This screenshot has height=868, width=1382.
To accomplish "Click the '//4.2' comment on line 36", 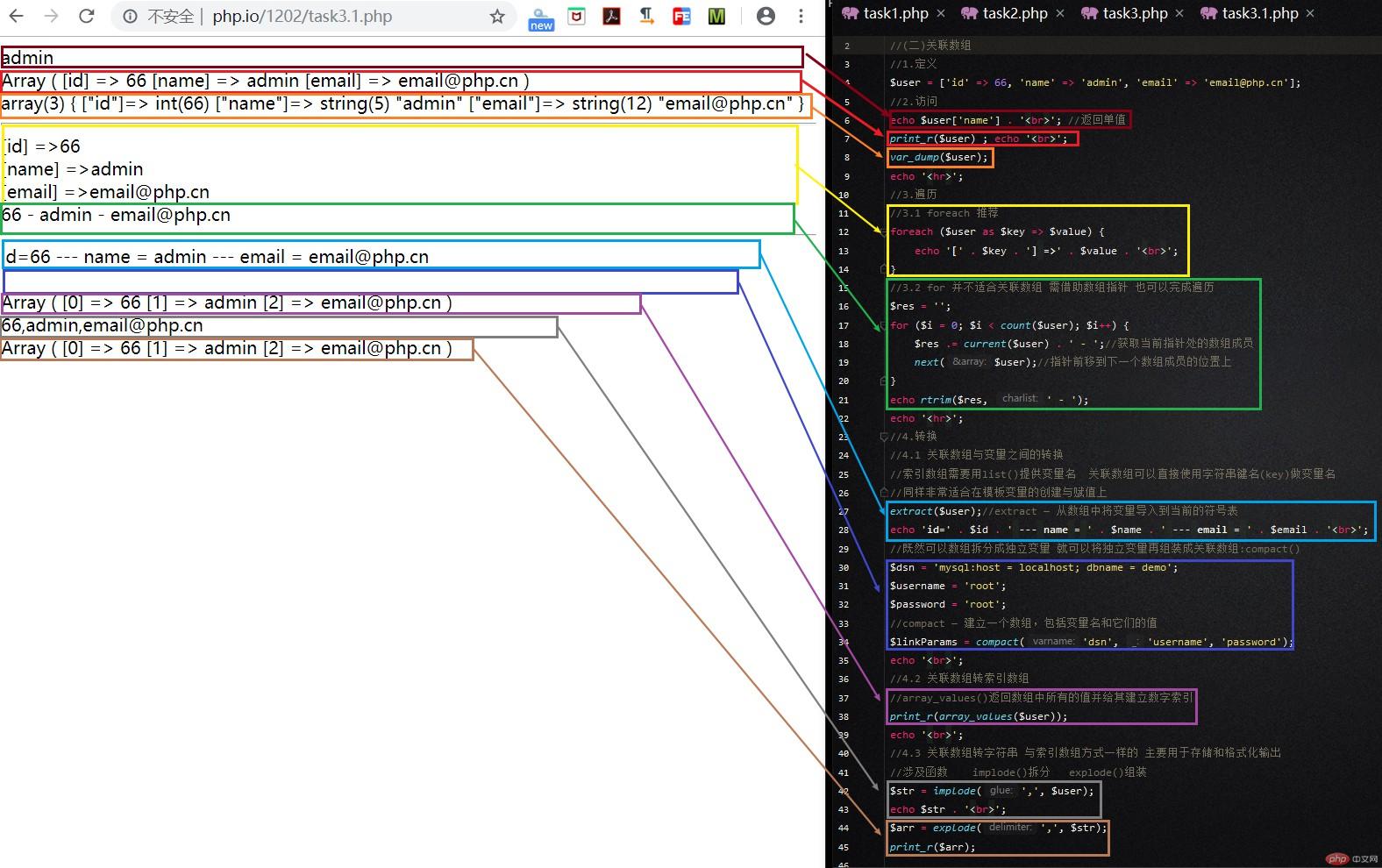I will [959, 679].
